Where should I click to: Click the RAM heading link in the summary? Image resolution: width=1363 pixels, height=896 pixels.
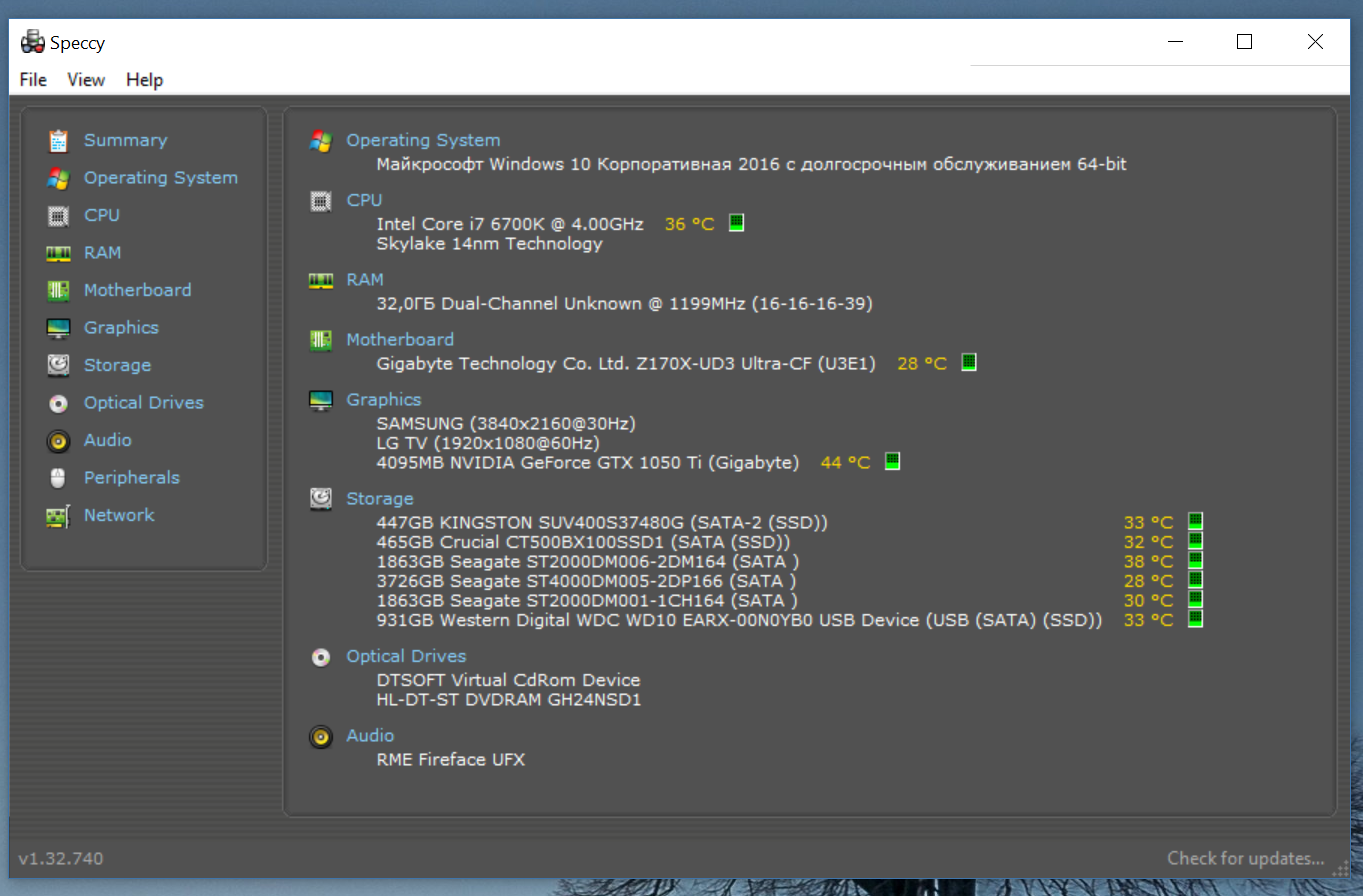tap(365, 280)
